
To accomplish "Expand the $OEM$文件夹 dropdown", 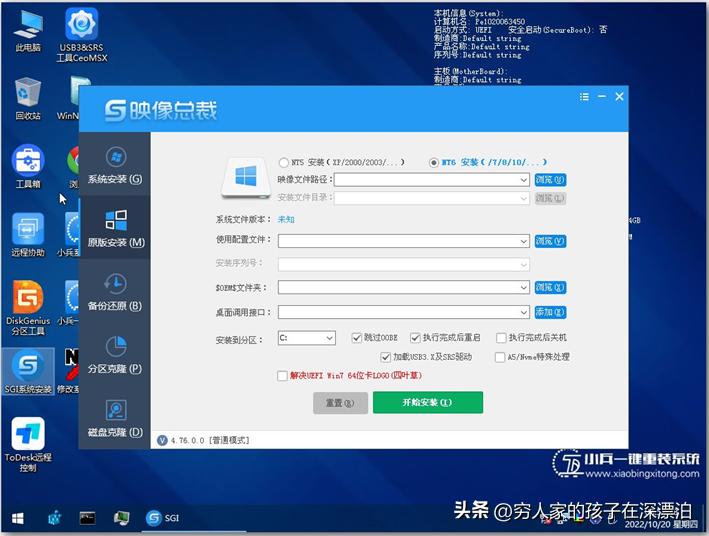I will click(x=523, y=288).
